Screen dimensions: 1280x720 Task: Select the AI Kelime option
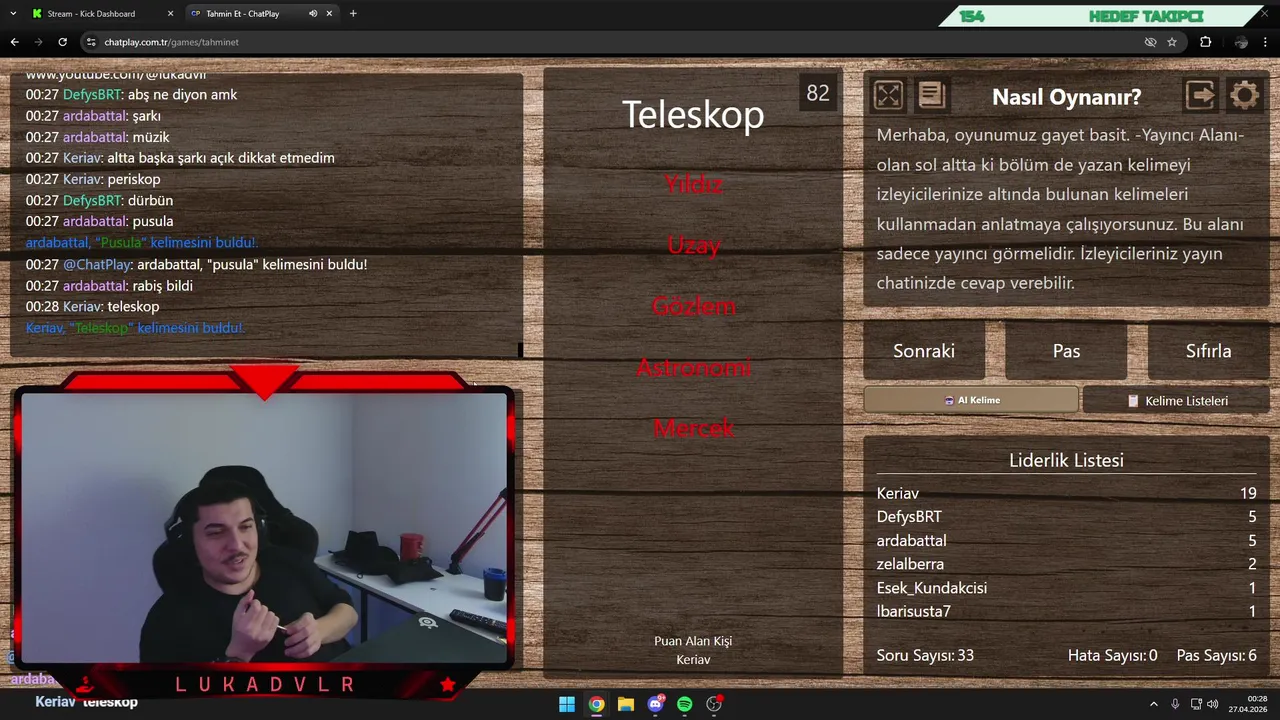[971, 400]
